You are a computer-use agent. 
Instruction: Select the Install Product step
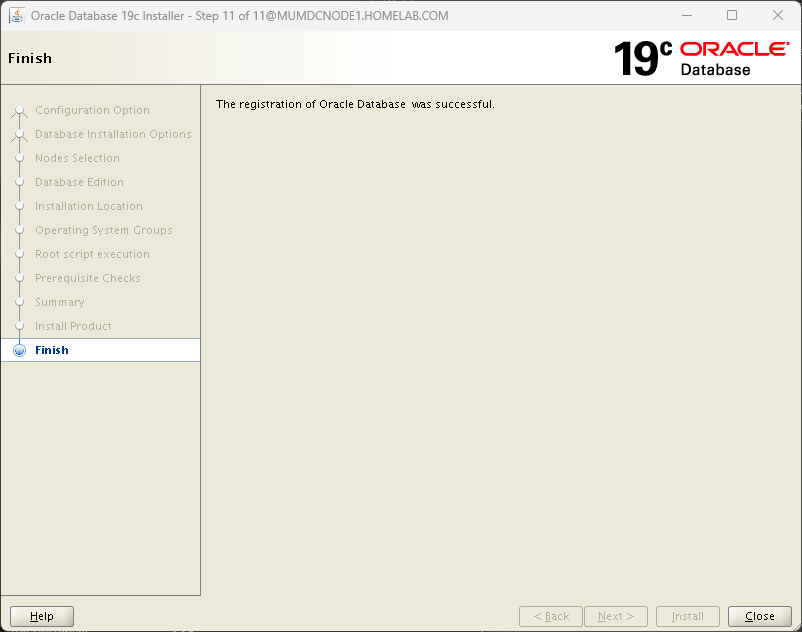click(x=73, y=327)
